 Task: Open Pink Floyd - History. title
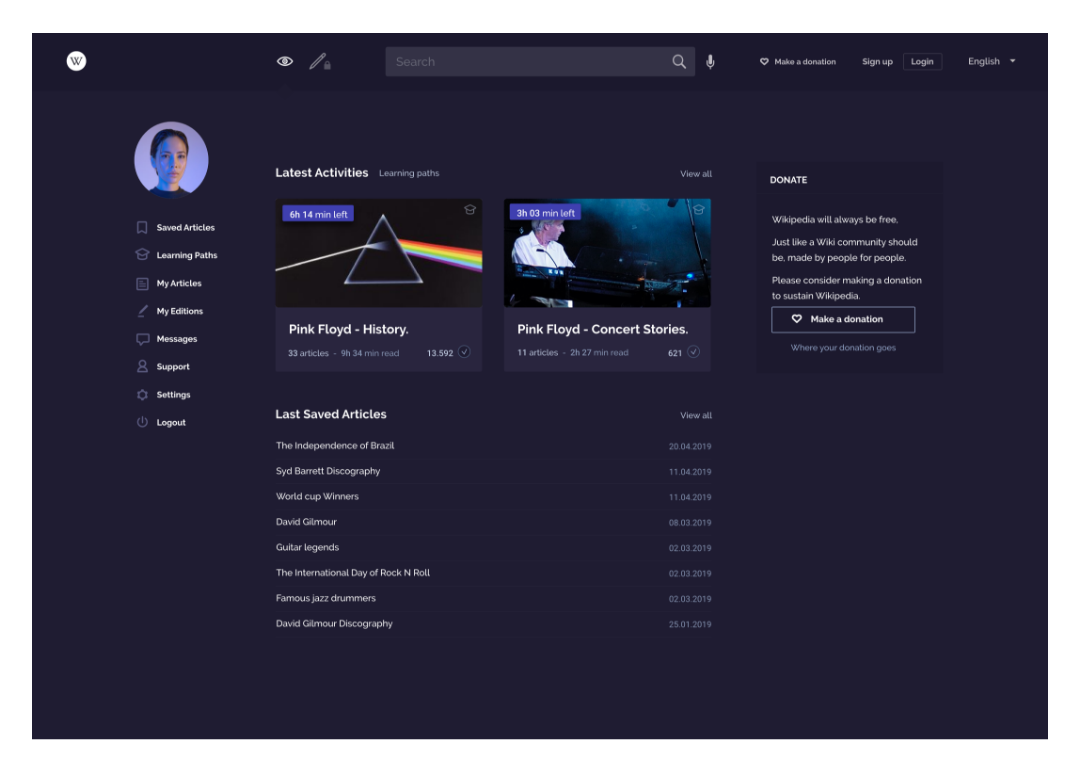349,329
